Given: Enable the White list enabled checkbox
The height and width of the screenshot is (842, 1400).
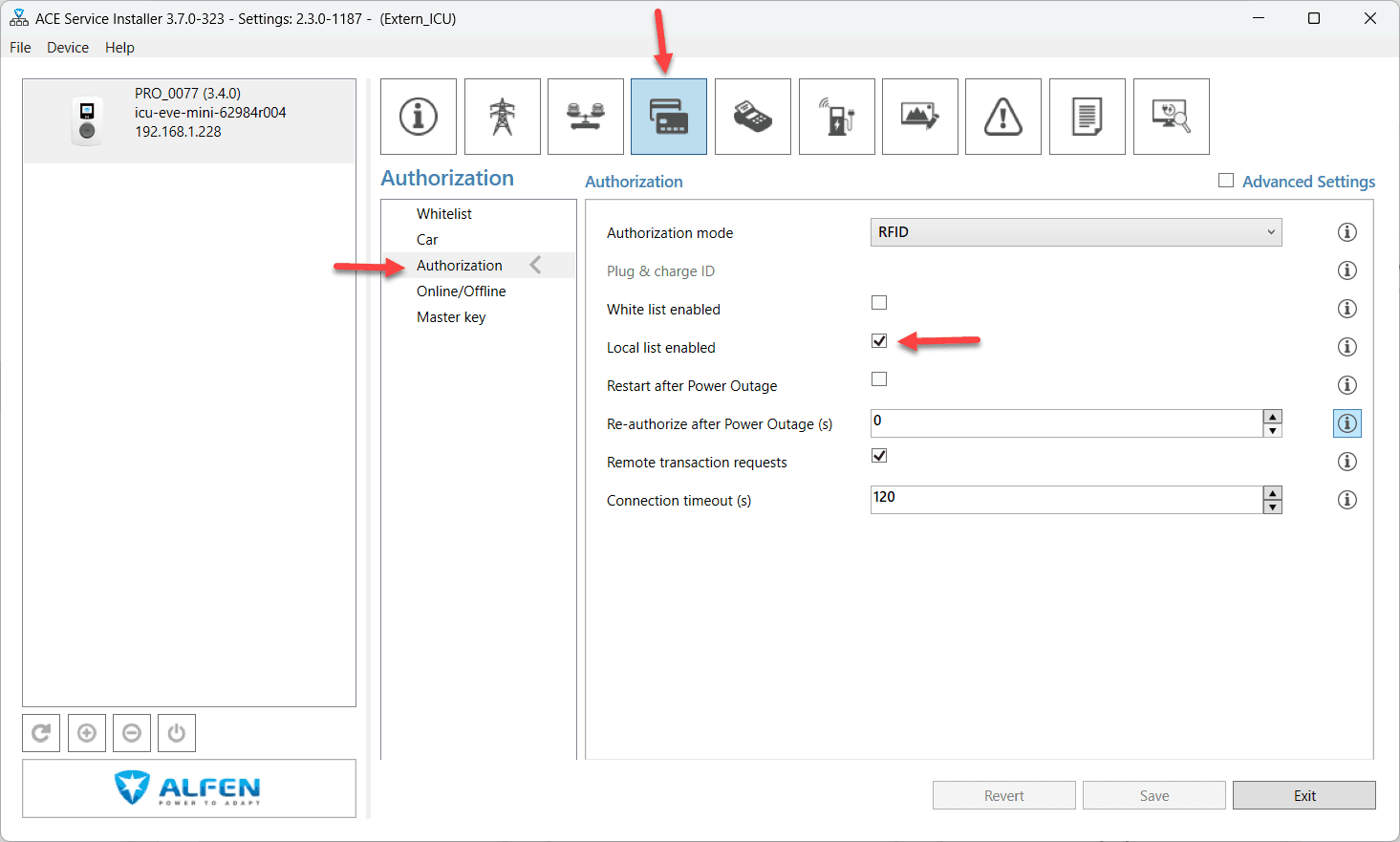Looking at the screenshot, I should pos(879,303).
